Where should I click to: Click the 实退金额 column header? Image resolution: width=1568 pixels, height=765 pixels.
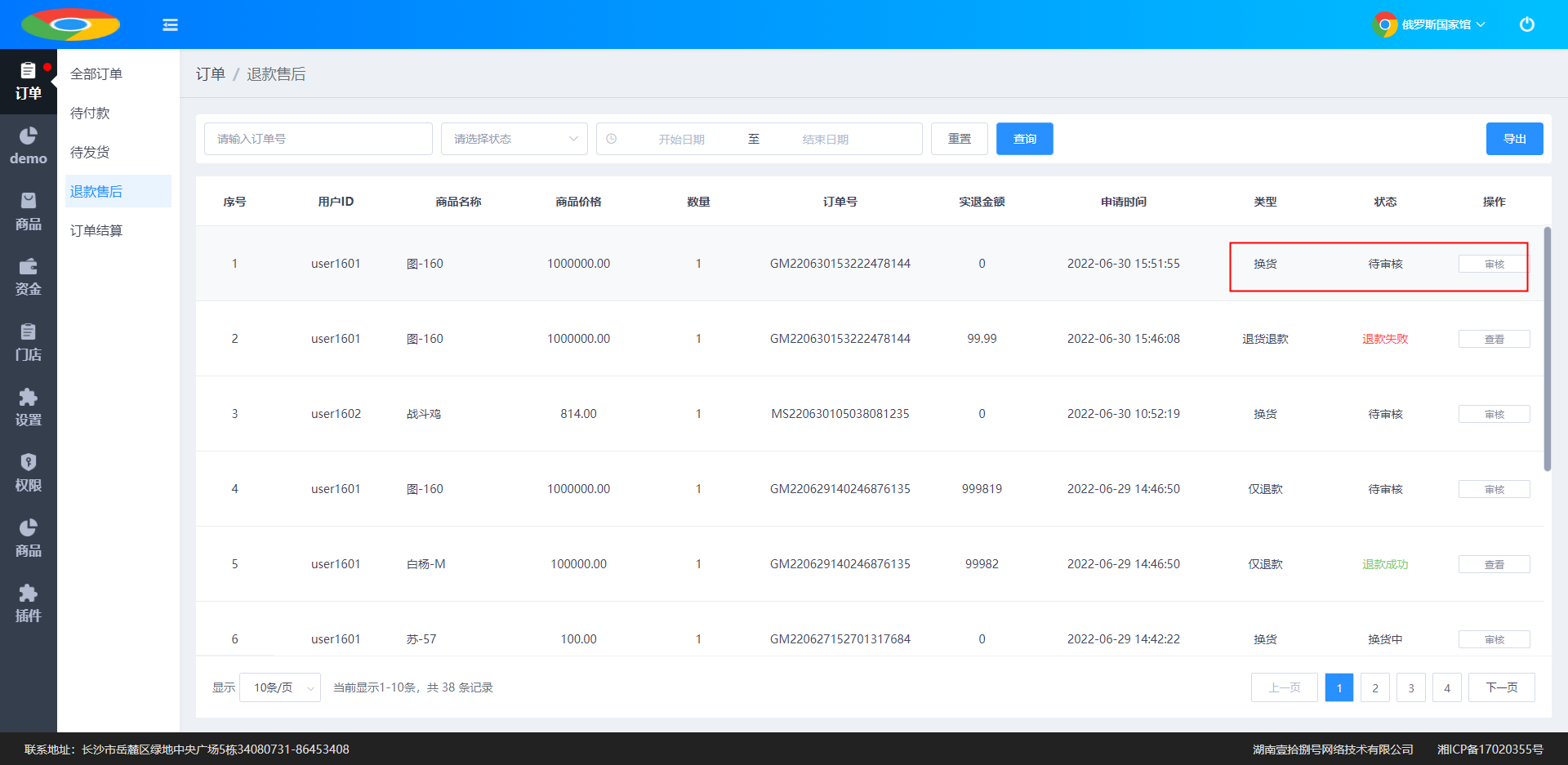click(982, 202)
